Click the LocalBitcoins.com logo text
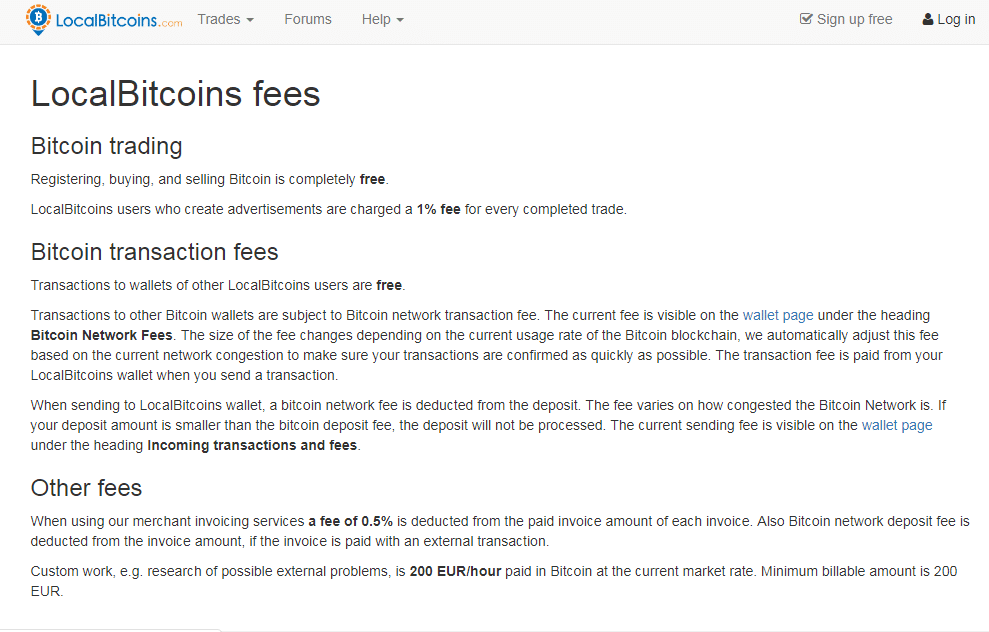 [x=119, y=20]
